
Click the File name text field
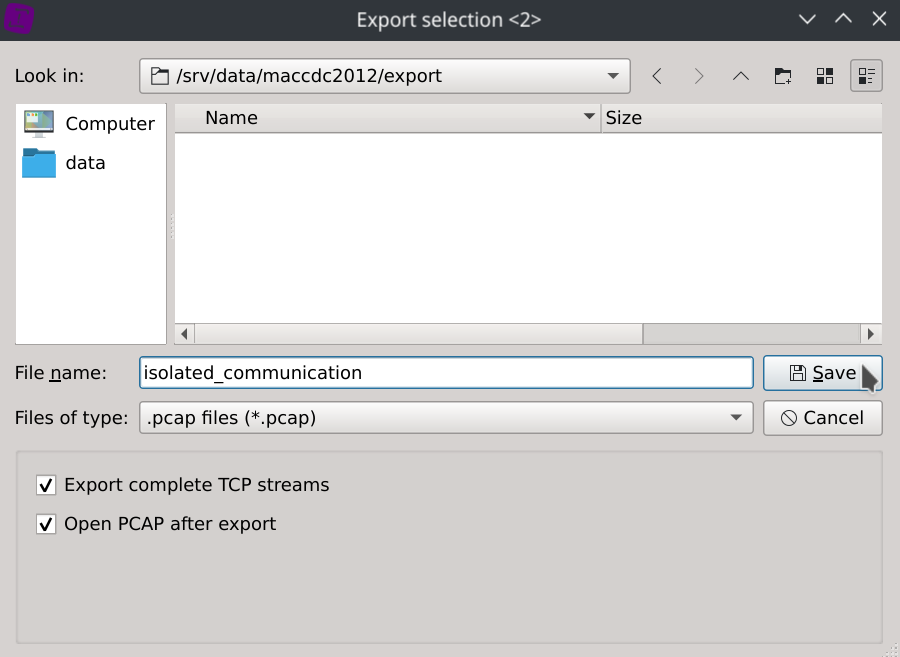click(446, 373)
